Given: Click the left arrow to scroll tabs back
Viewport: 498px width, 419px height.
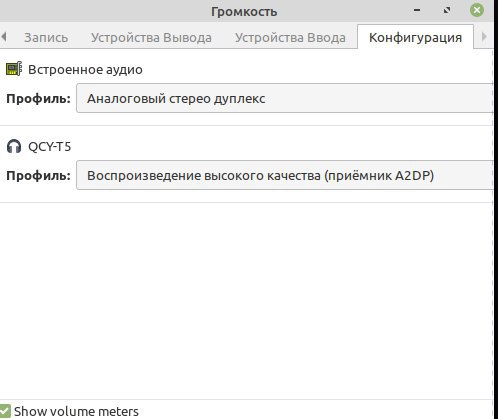Looking at the screenshot, I should pyautogui.click(x=4, y=37).
